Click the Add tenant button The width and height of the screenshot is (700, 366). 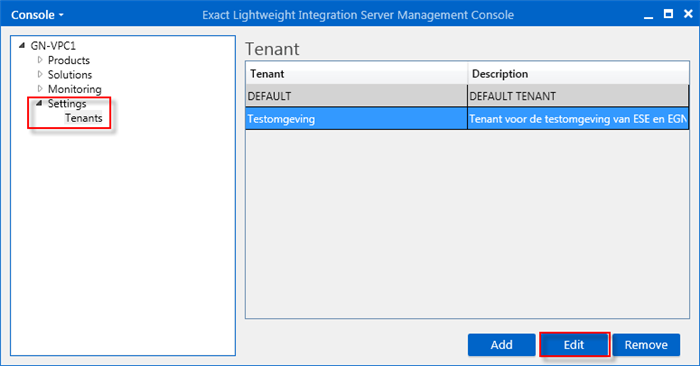point(501,345)
